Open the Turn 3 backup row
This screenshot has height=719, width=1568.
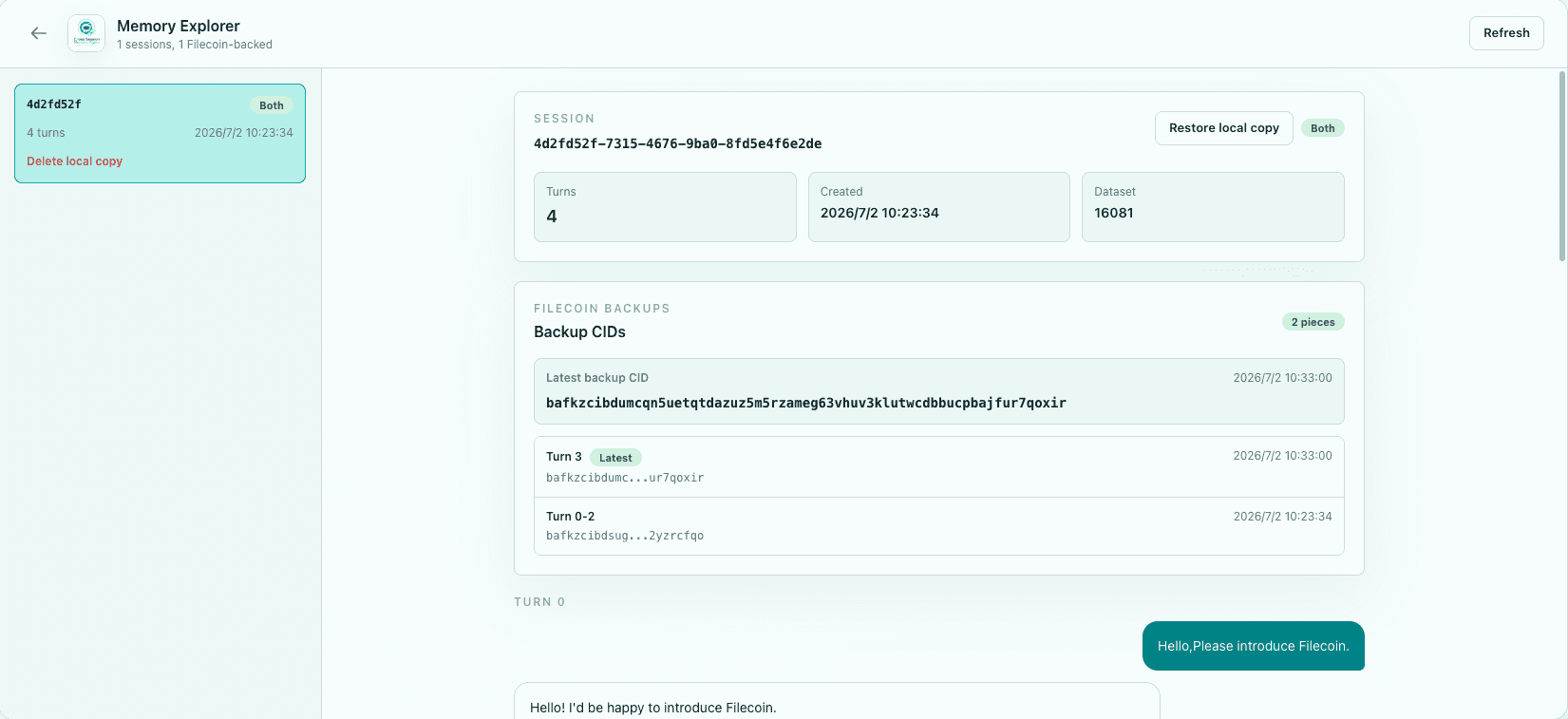[x=939, y=467]
